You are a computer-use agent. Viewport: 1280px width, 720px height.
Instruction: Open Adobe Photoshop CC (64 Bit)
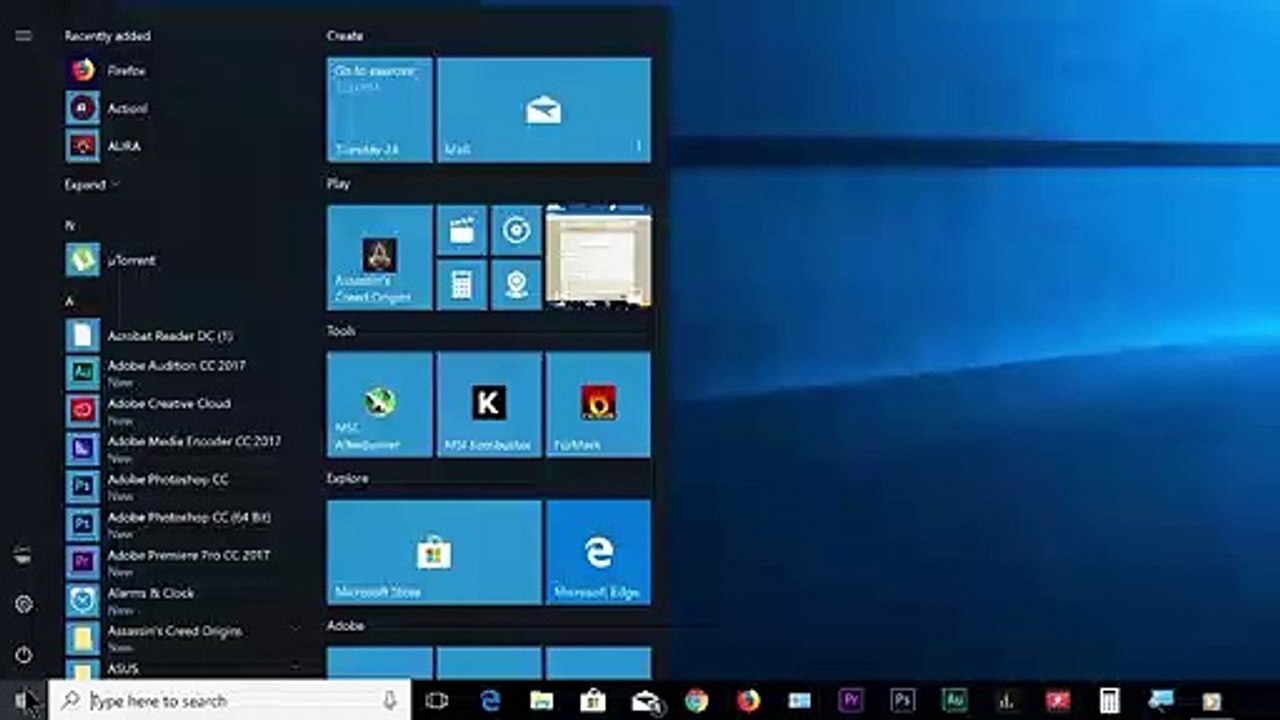(x=180, y=524)
